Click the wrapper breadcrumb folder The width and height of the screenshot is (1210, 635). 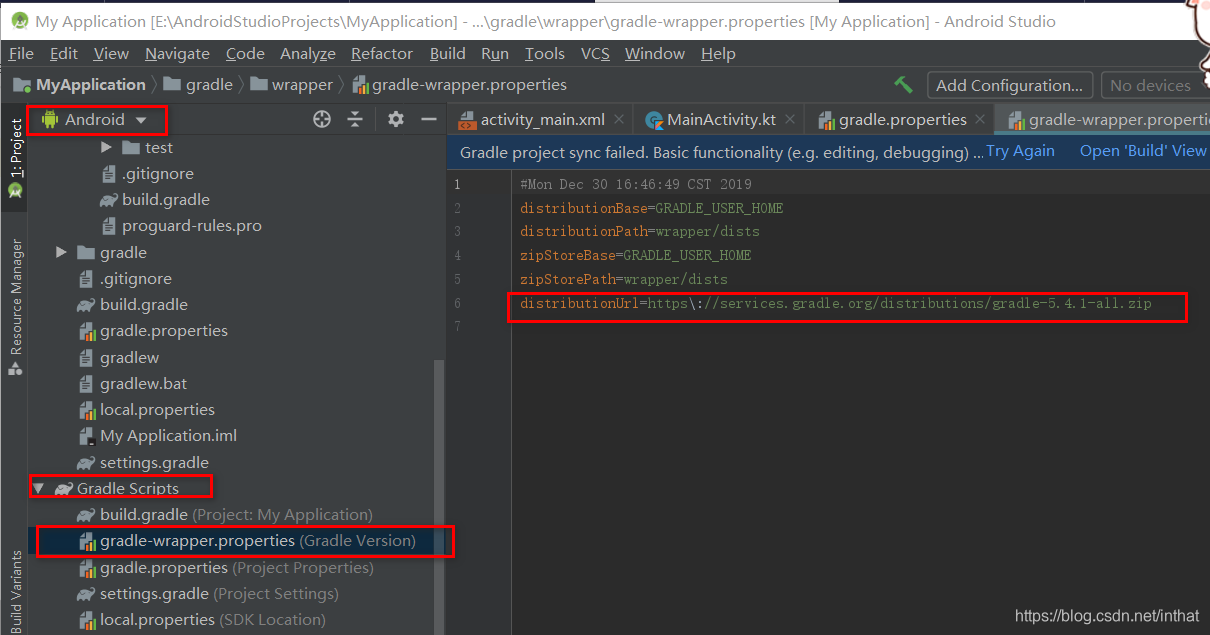coord(292,85)
